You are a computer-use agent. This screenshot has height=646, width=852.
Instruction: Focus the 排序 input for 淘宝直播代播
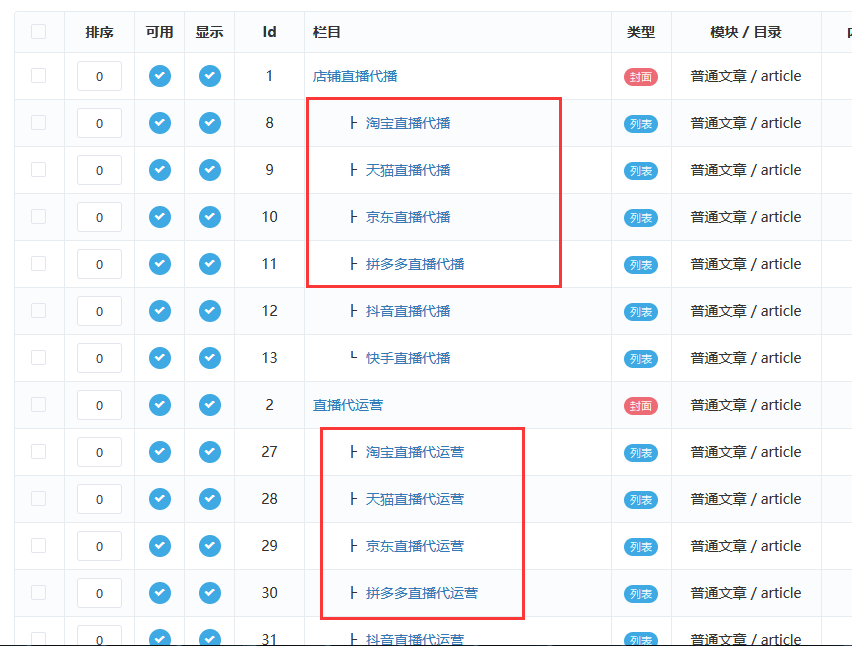click(99, 123)
